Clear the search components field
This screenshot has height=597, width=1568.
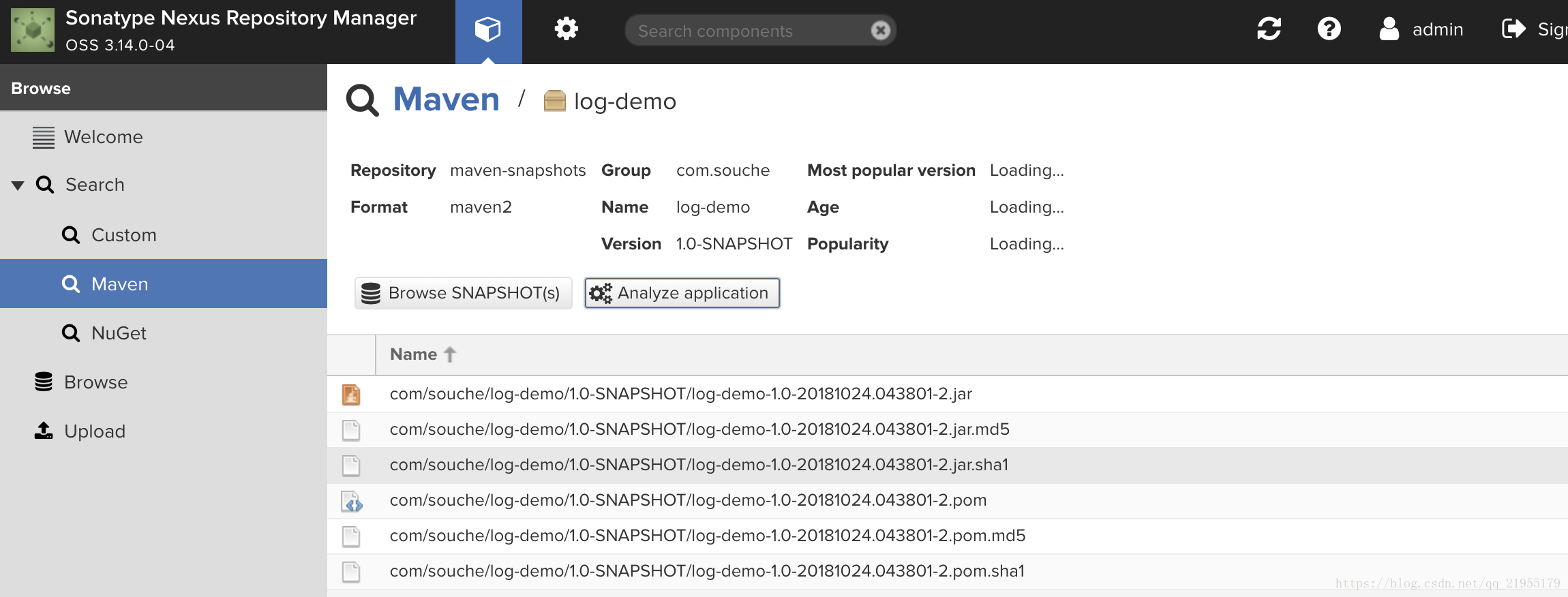coord(880,31)
